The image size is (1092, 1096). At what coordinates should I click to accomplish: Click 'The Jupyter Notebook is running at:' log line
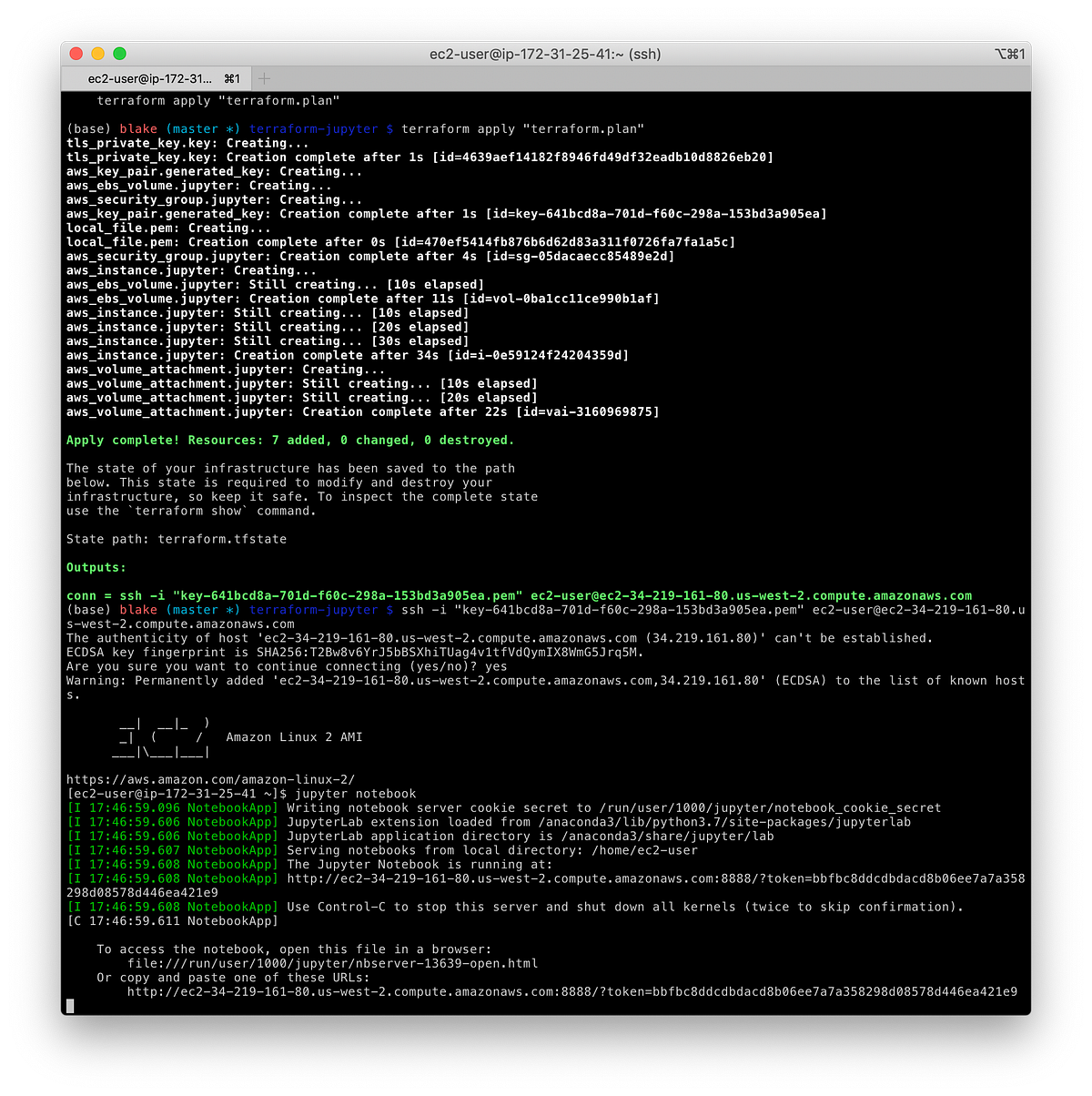click(x=309, y=864)
